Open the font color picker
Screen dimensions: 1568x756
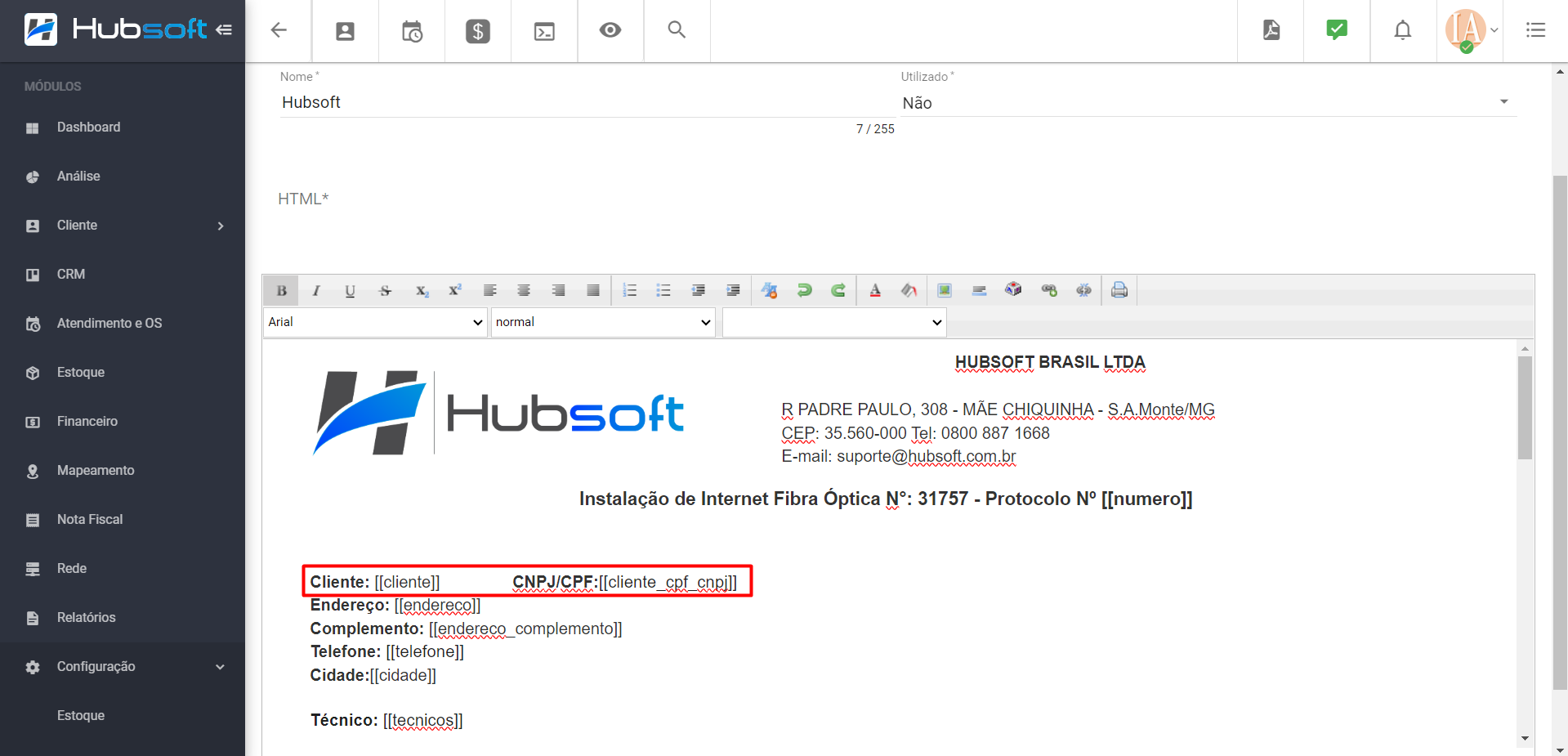tap(875, 290)
